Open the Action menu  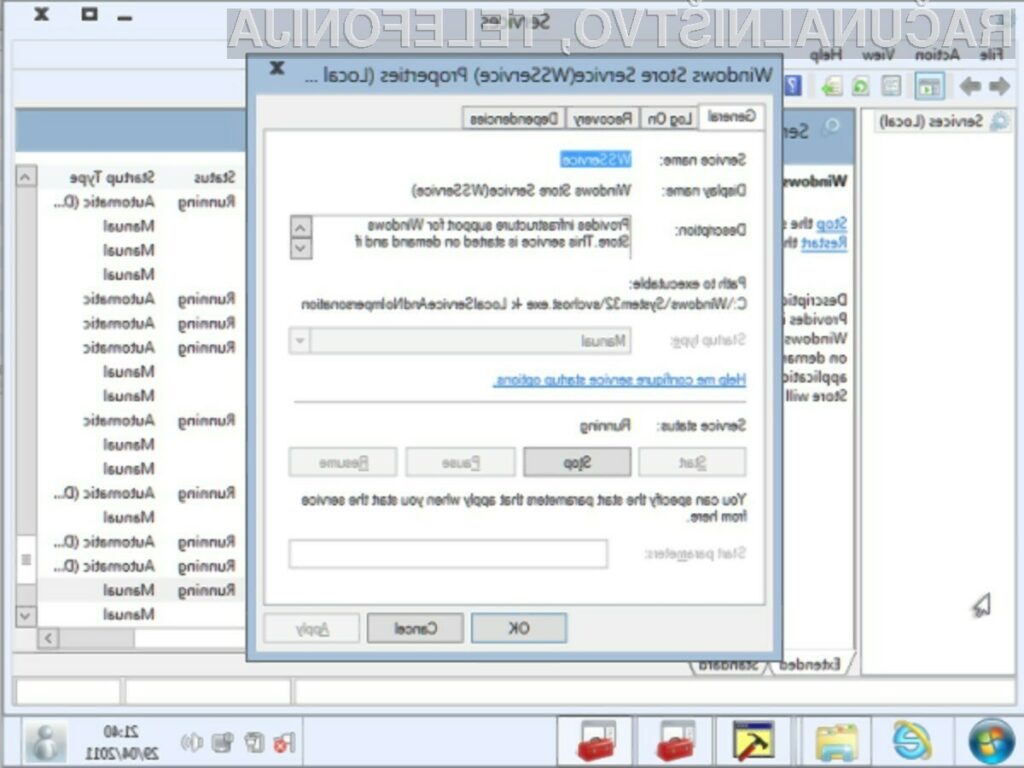(x=937, y=55)
